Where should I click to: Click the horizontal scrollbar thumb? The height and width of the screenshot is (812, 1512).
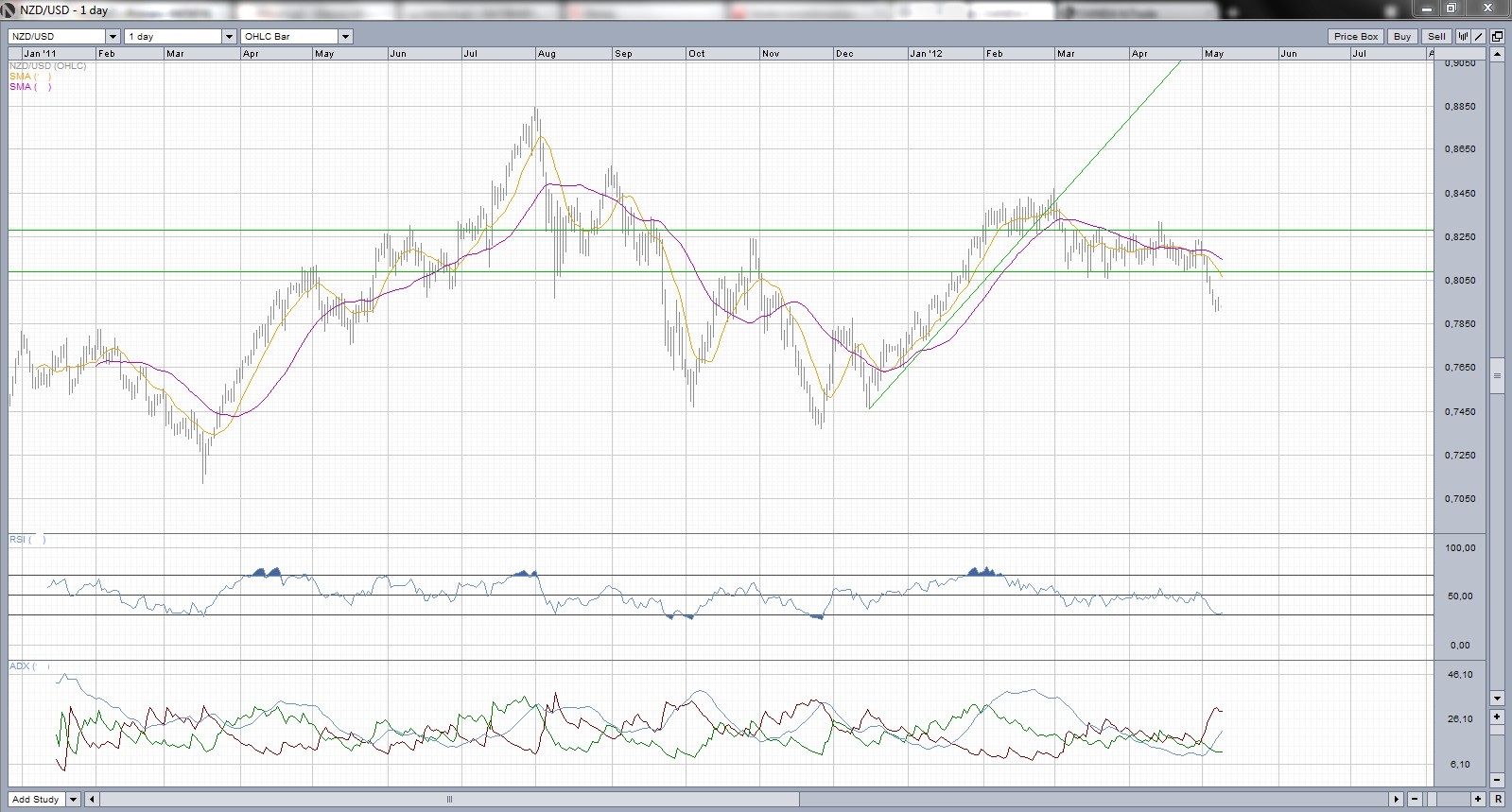(x=449, y=799)
